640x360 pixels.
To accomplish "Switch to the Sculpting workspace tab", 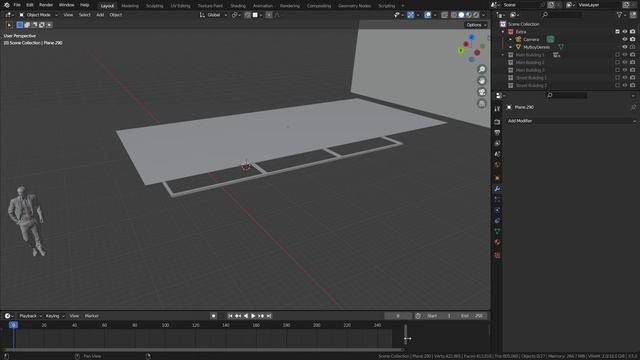I will click(x=155, y=6).
